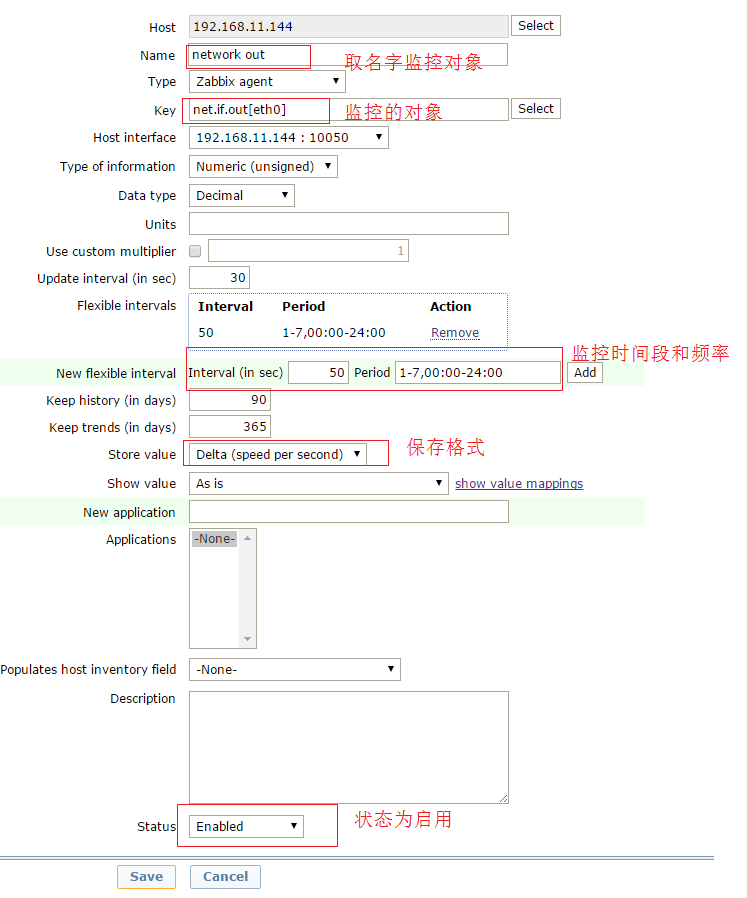The height and width of the screenshot is (898, 747).
Task: Click the interval value 50 in the table
Action: [206, 333]
